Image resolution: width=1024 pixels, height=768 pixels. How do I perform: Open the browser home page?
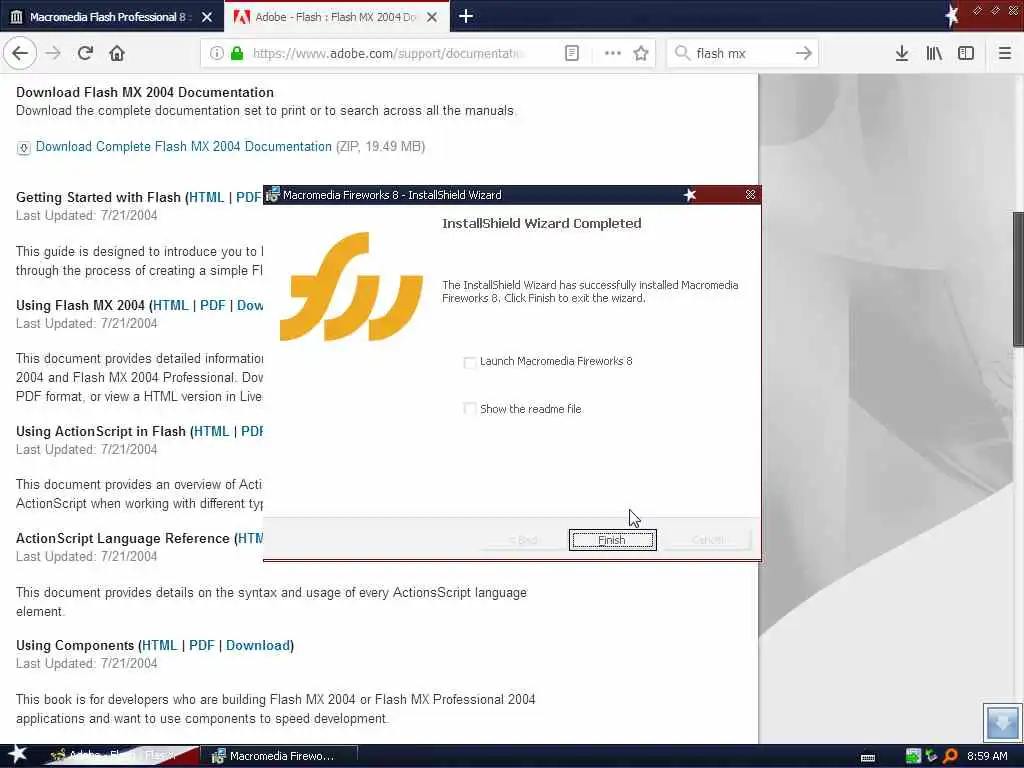click(x=117, y=53)
